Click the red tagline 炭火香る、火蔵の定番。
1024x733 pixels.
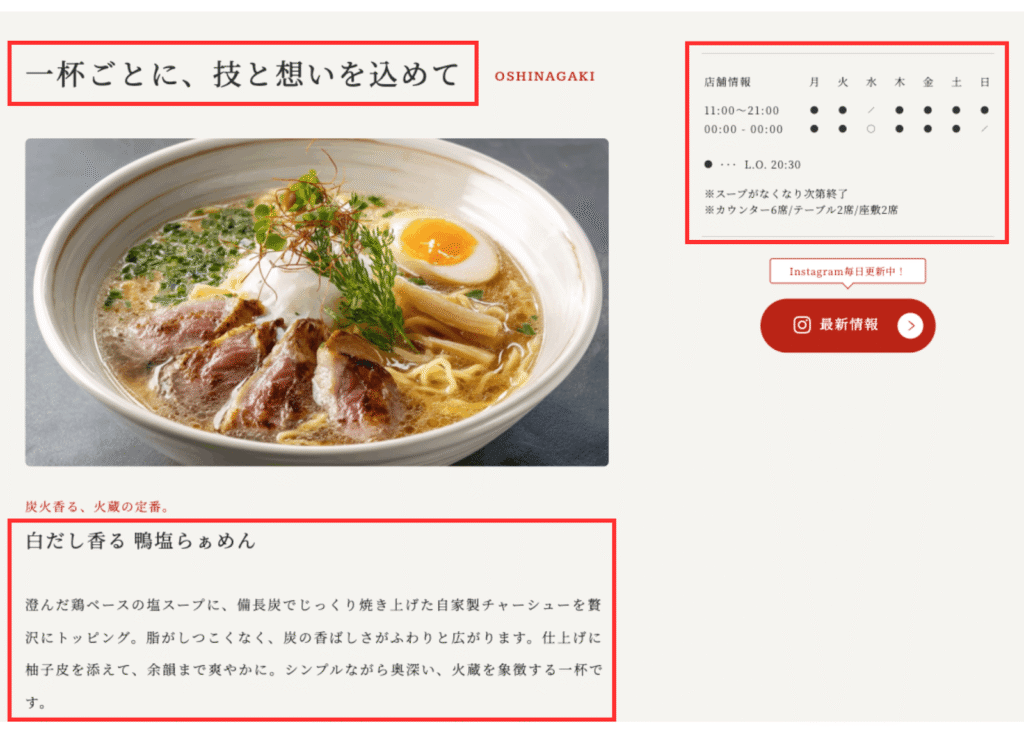point(97,506)
